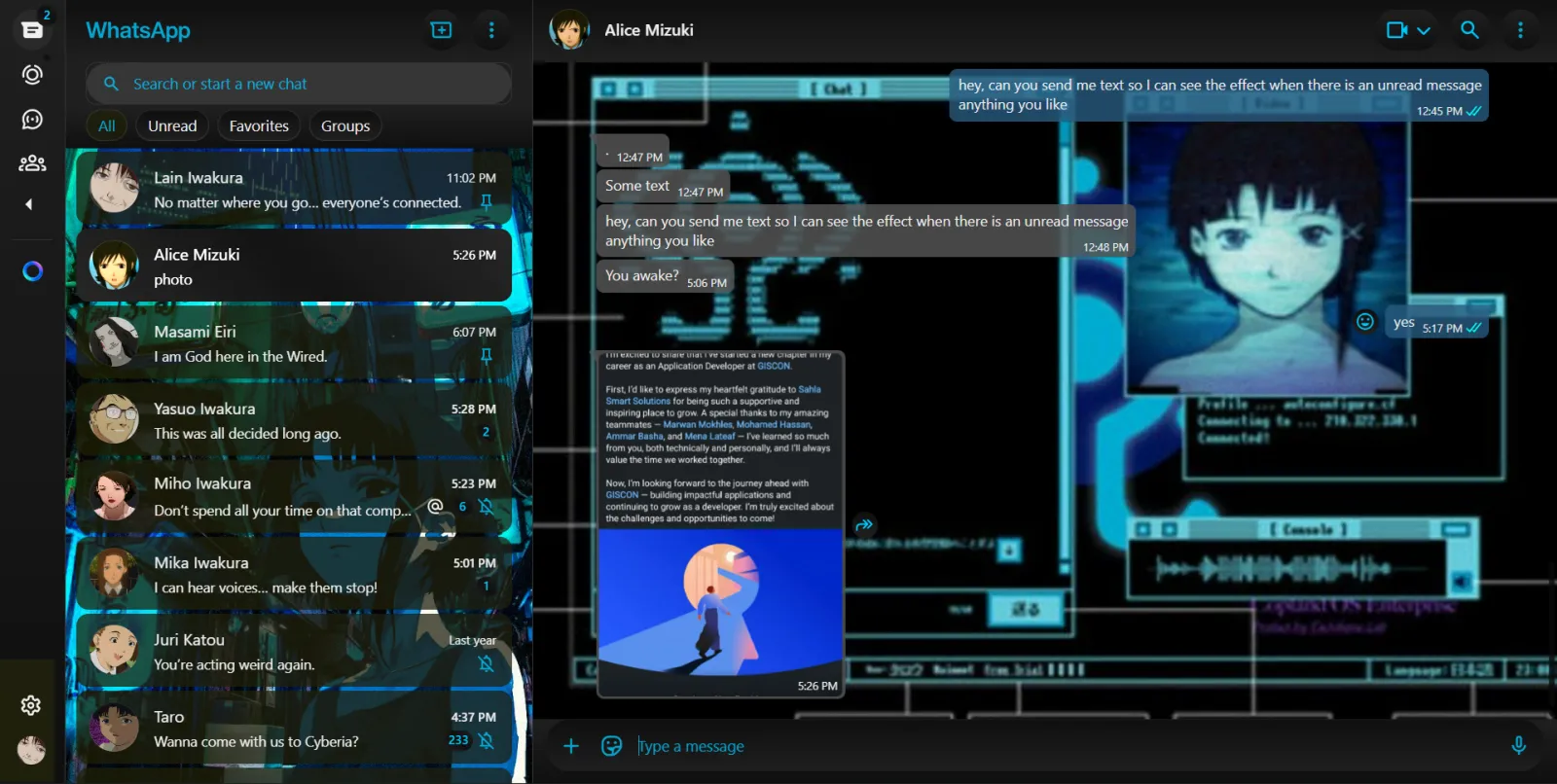Open the Status updates icon

(32, 75)
